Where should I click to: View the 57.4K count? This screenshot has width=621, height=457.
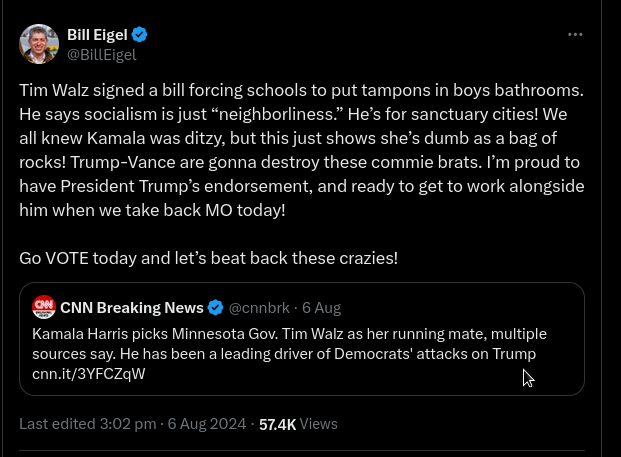pyautogui.click(x=277, y=424)
